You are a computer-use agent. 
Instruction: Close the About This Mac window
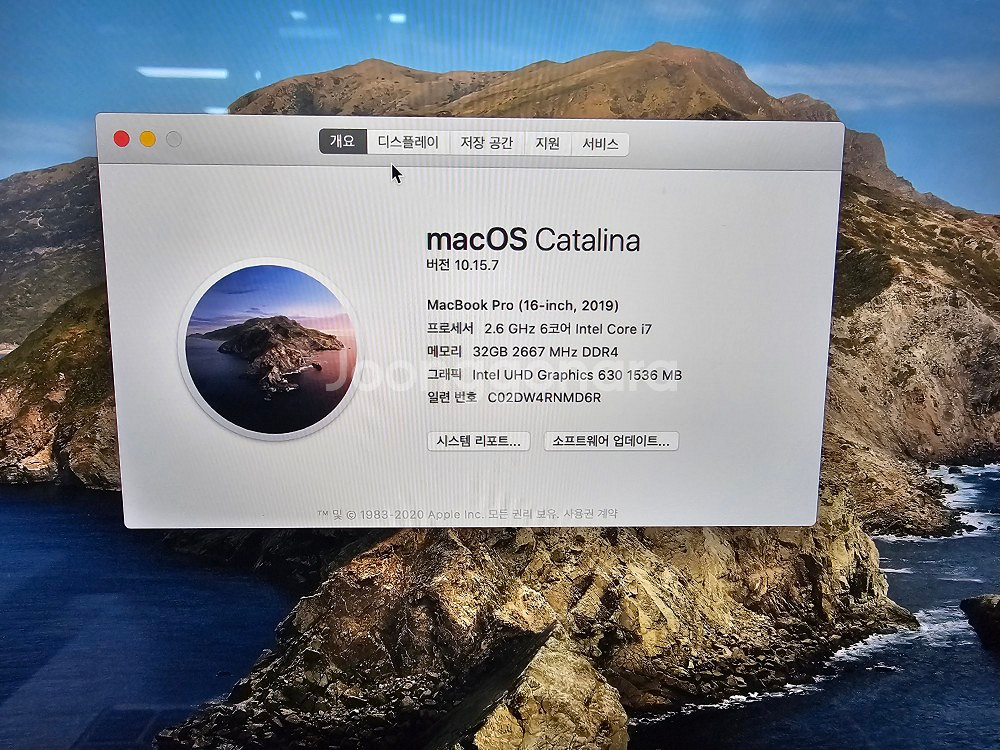tap(121, 138)
